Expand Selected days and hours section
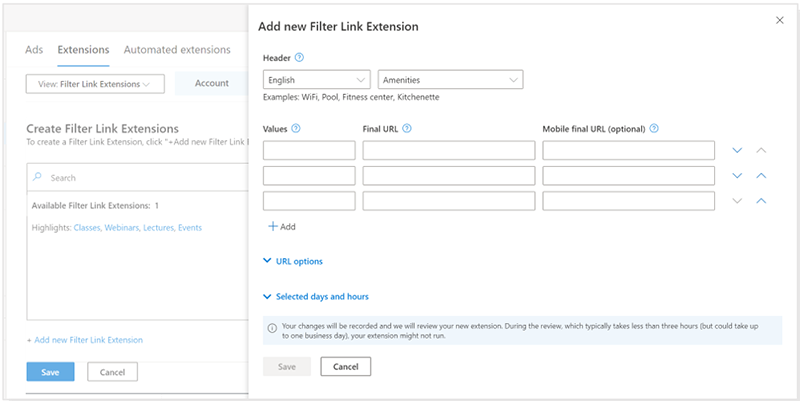The image size is (800, 401). [x=316, y=297]
